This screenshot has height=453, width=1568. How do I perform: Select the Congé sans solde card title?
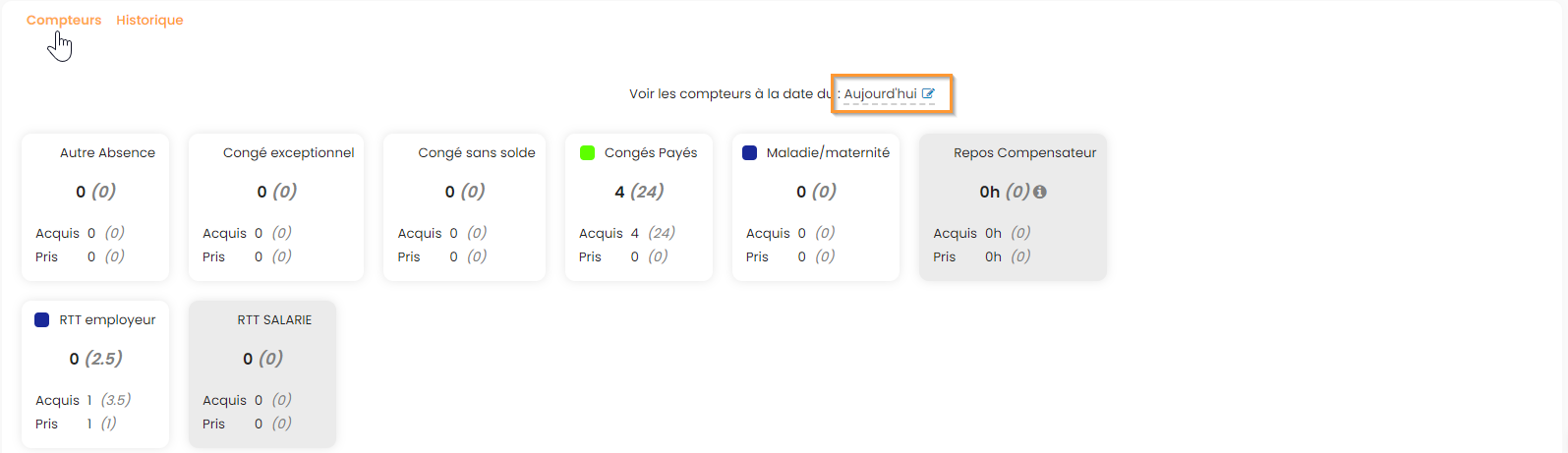point(477,152)
